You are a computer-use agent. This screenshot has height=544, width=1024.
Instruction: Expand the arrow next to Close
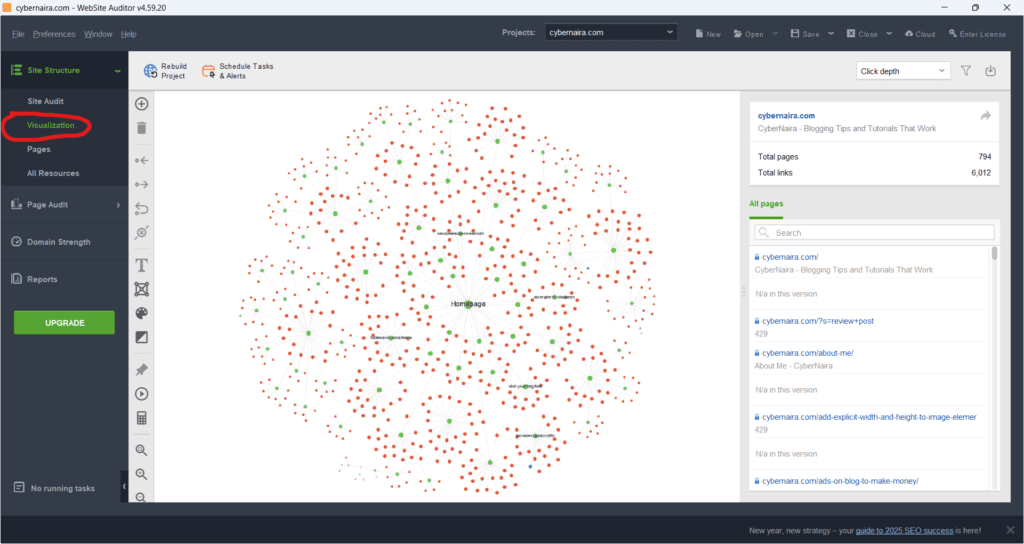pos(889,33)
